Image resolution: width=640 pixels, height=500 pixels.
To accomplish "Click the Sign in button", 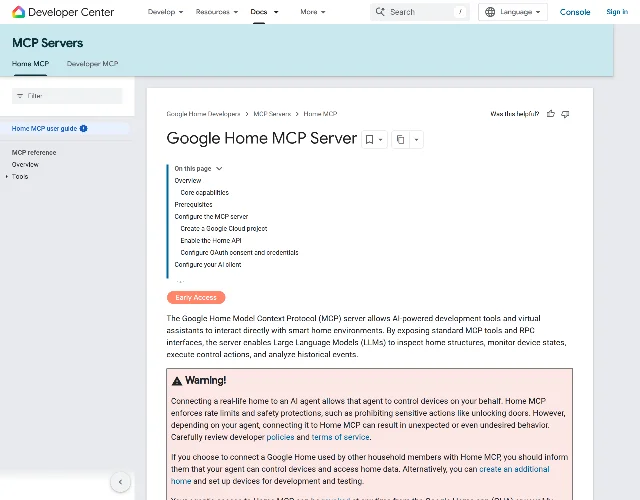I will tap(617, 12).
